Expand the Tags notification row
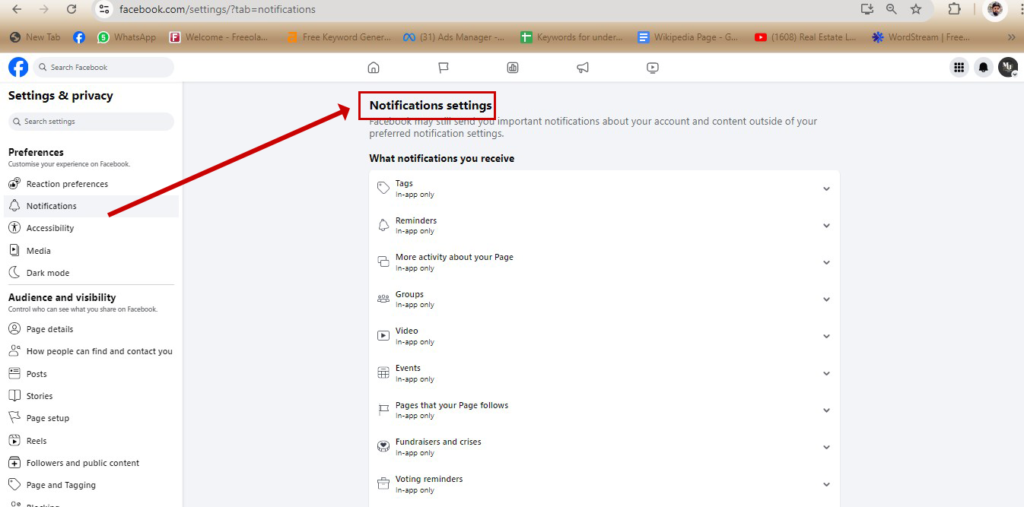Viewport: 1024px width, 507px height. [x=604, y=189]
